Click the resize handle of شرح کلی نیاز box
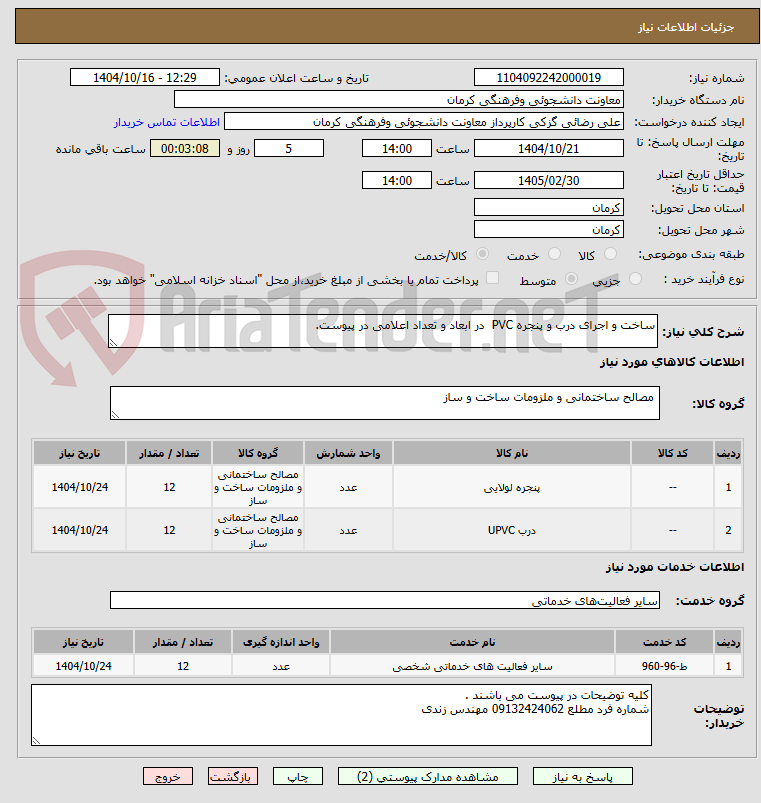Viewport: 761px width, 803px height. (x=114, y=343)
